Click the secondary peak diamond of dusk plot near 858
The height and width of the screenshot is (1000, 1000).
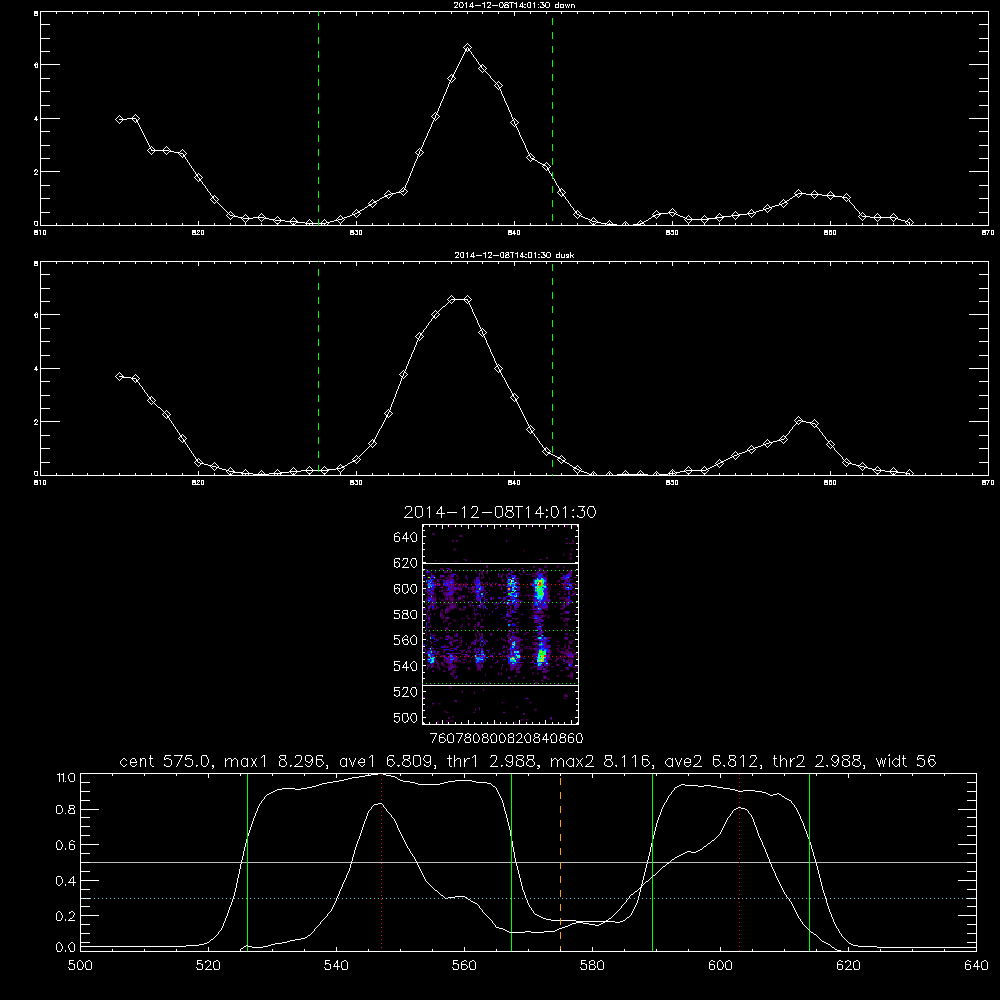coord(798,420)
